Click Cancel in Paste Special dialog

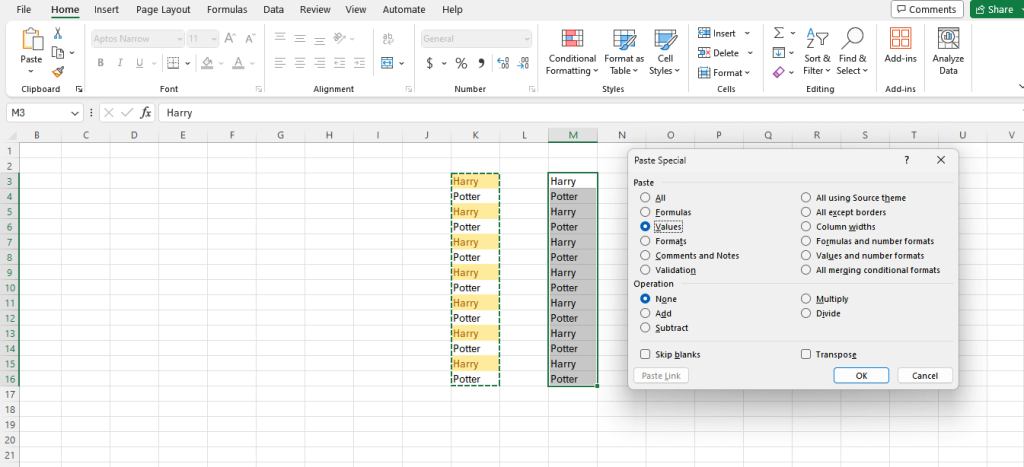924,376
